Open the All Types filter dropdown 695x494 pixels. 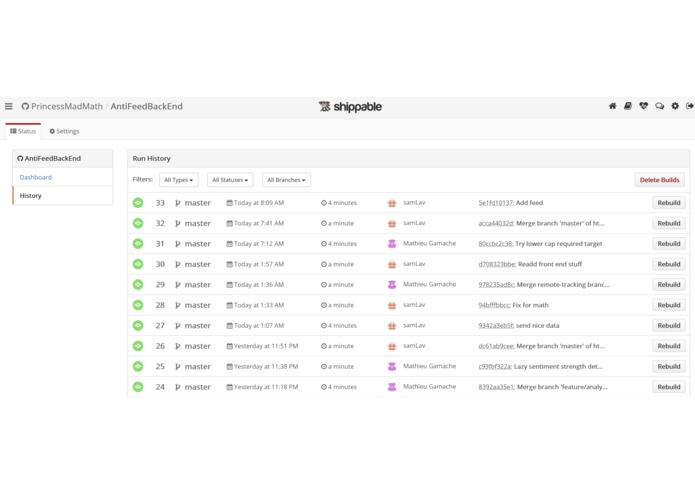pos(179,180)
